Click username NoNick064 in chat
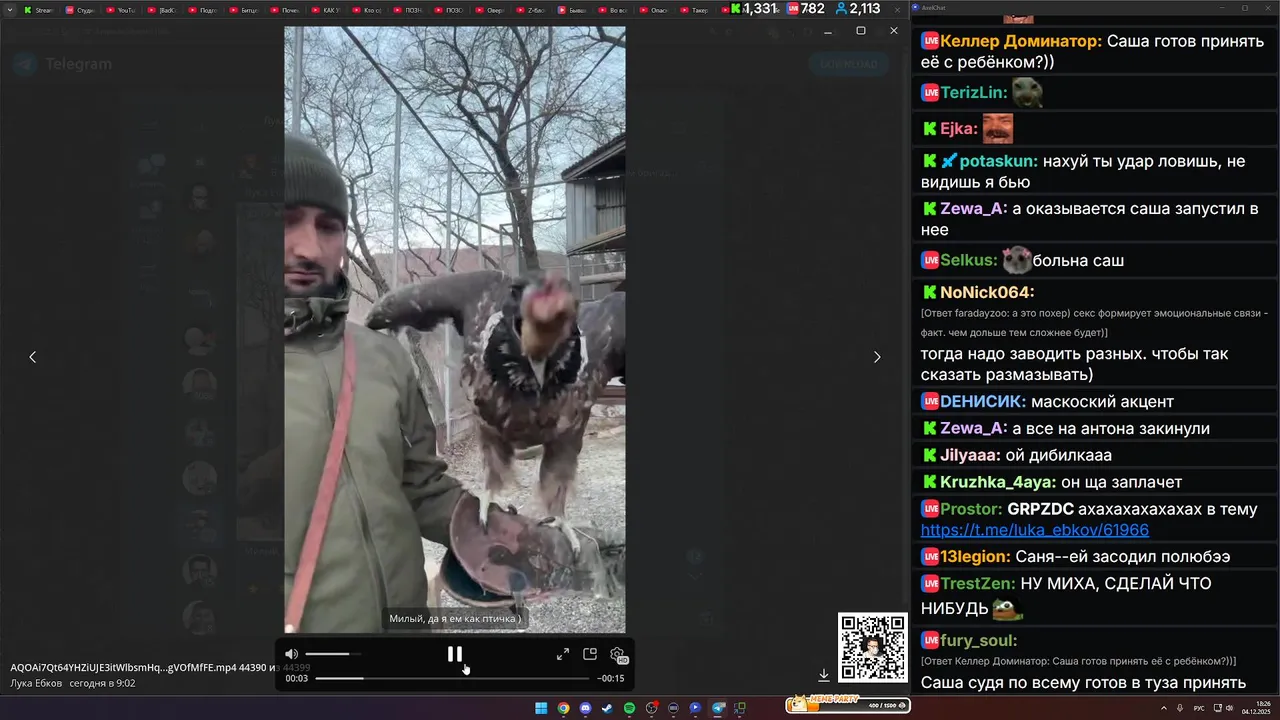This screenshot has height=720, width=1280. tap(986, 293)
